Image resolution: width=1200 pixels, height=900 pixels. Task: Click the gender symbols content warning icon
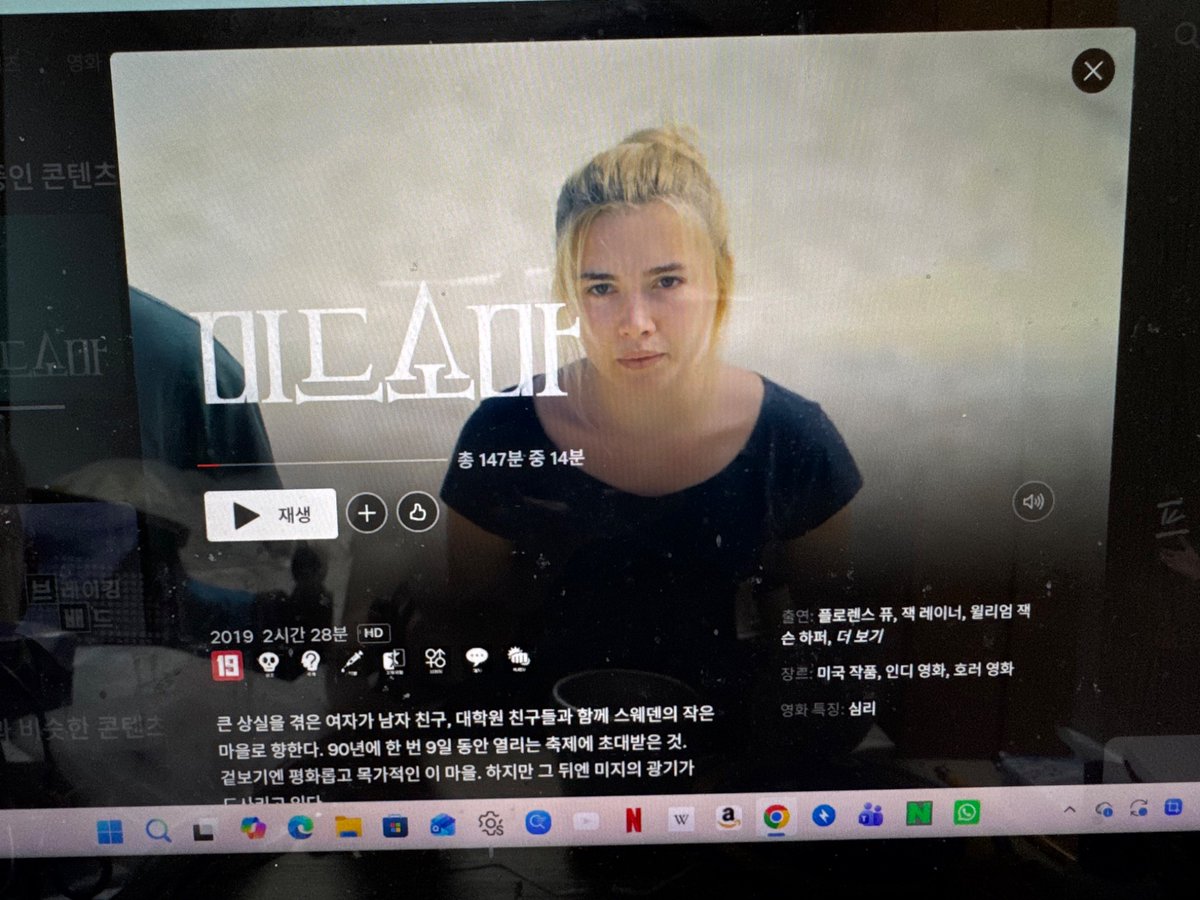click(434, 660)
